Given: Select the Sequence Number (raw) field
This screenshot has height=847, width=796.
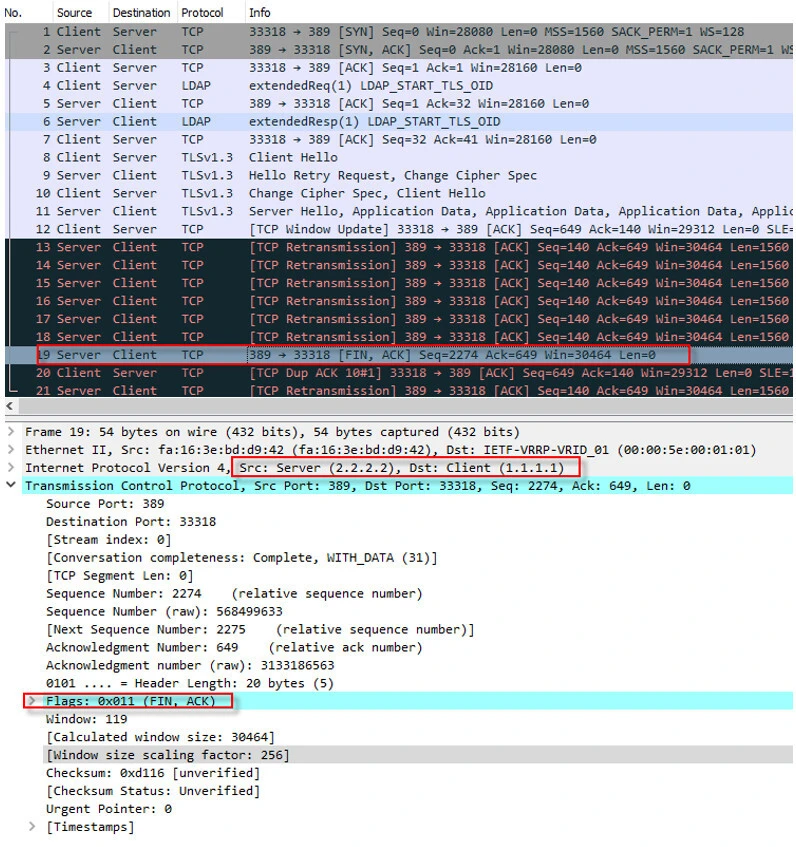Looking at the screenshot, I should pyautogui.click(x=165, y=611).
